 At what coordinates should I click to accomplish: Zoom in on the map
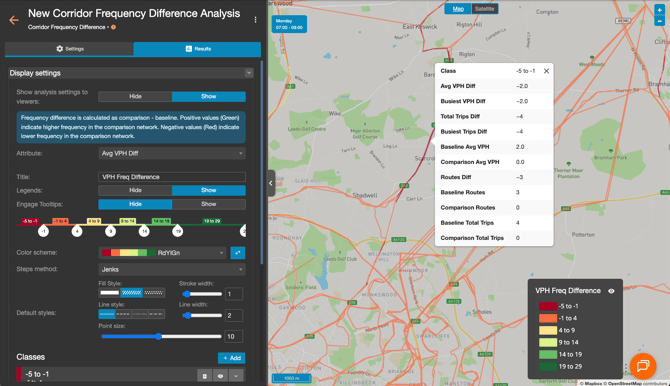[659, 10]
